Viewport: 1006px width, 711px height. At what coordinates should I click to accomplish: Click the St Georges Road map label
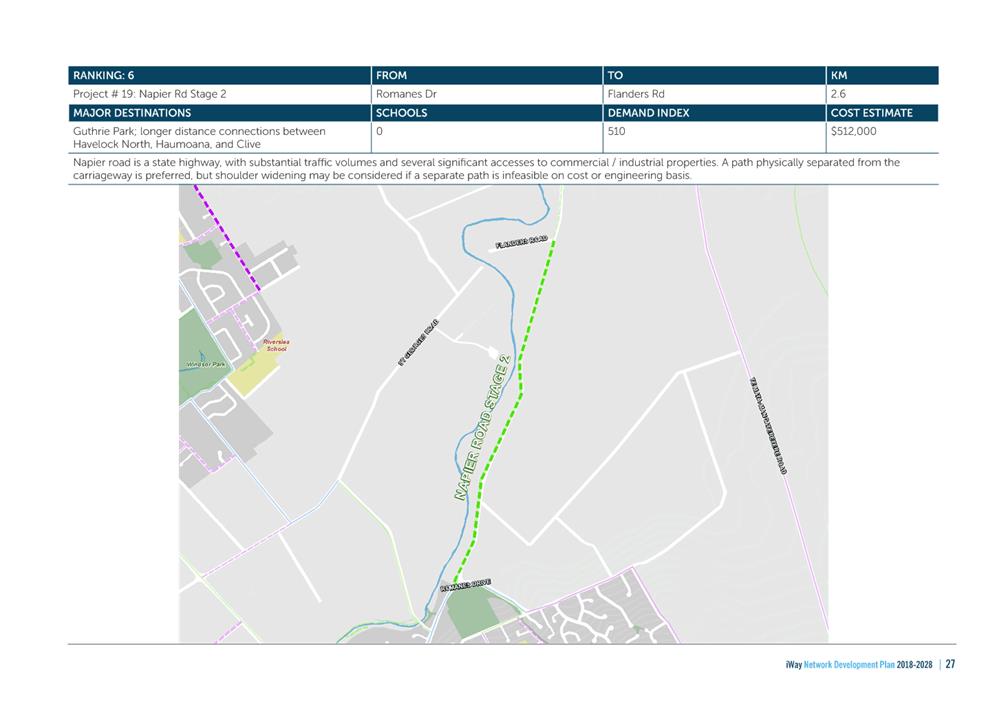tap(418, 342)
